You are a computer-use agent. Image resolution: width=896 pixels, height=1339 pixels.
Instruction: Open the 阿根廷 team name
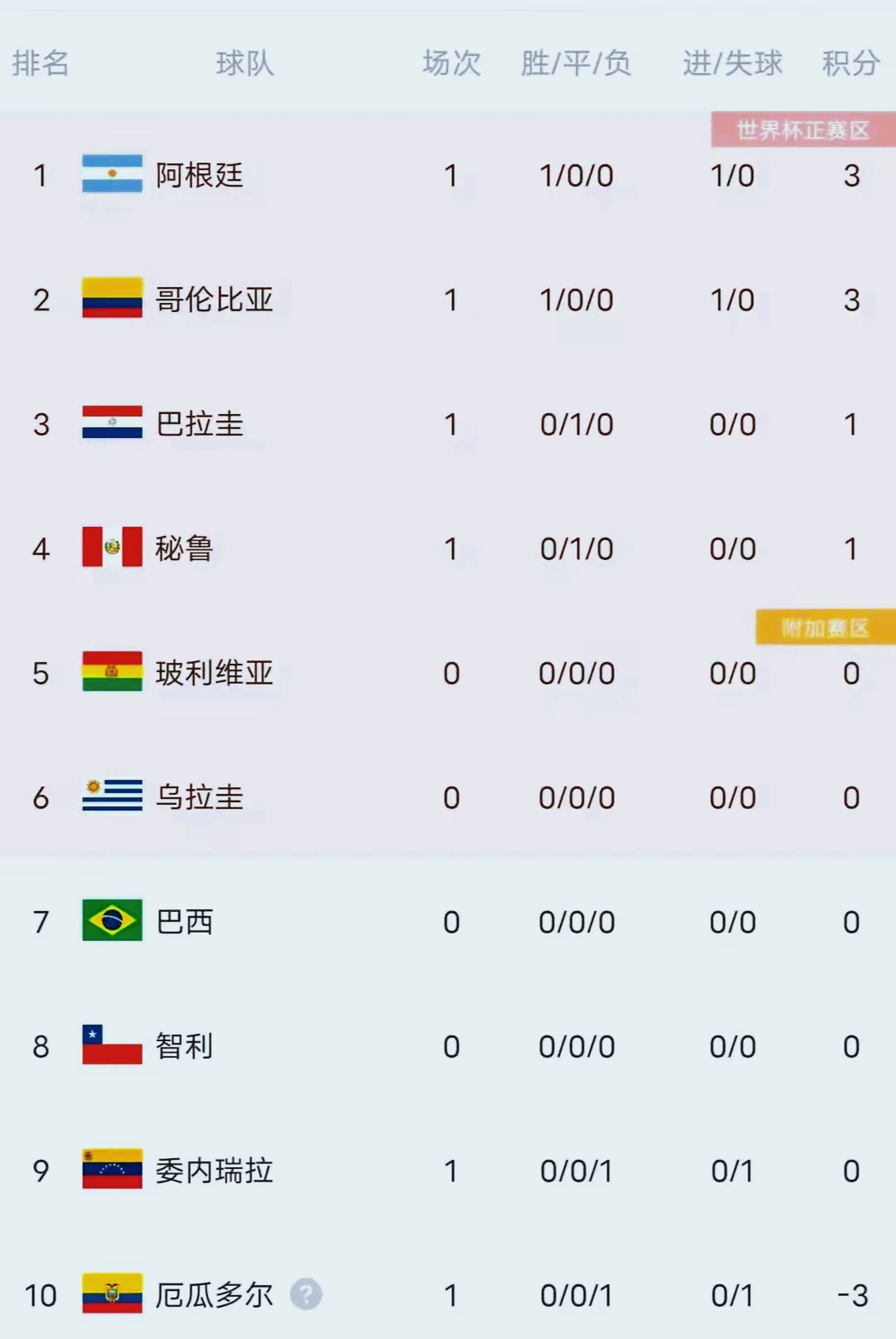click(200, 175)
